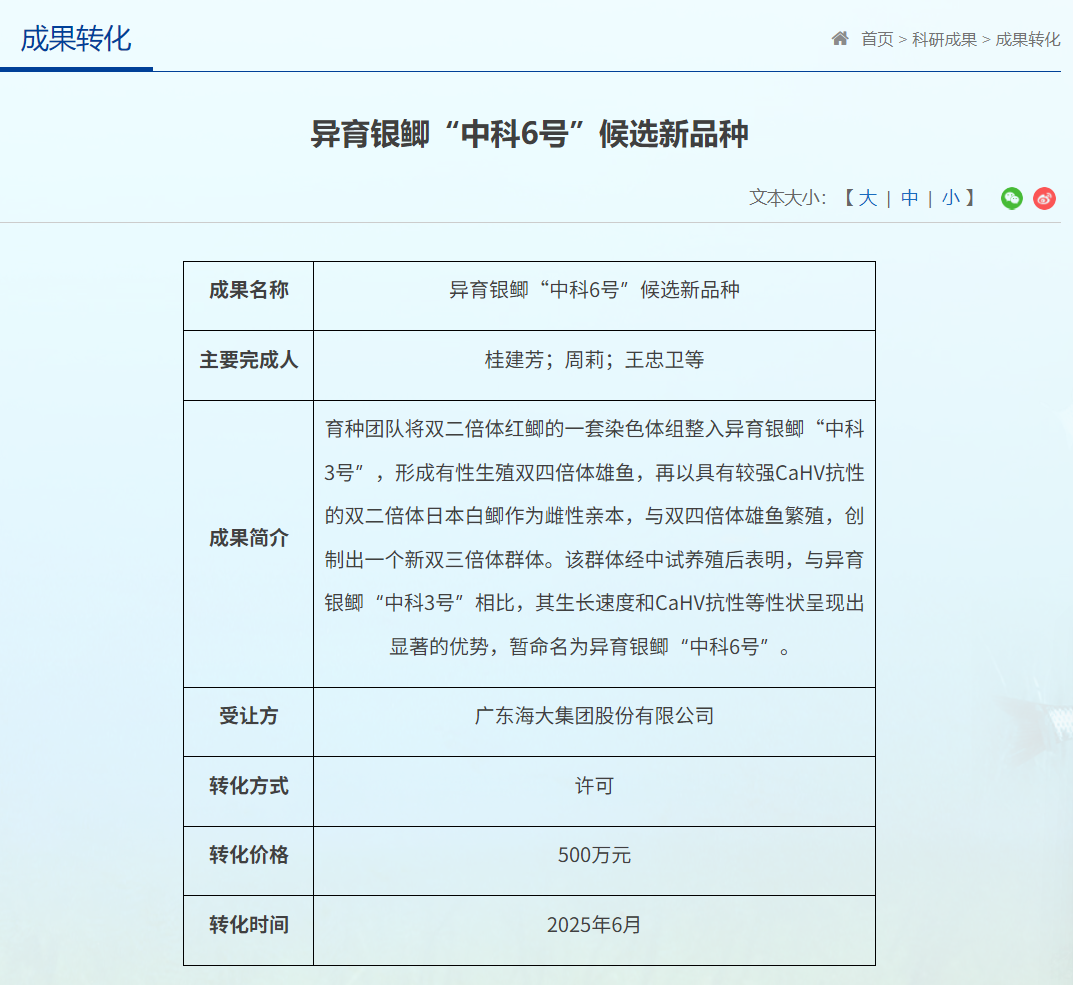Open the 首页 breadcrumb link
The image size is (1073, 985).
click(877, 40)
